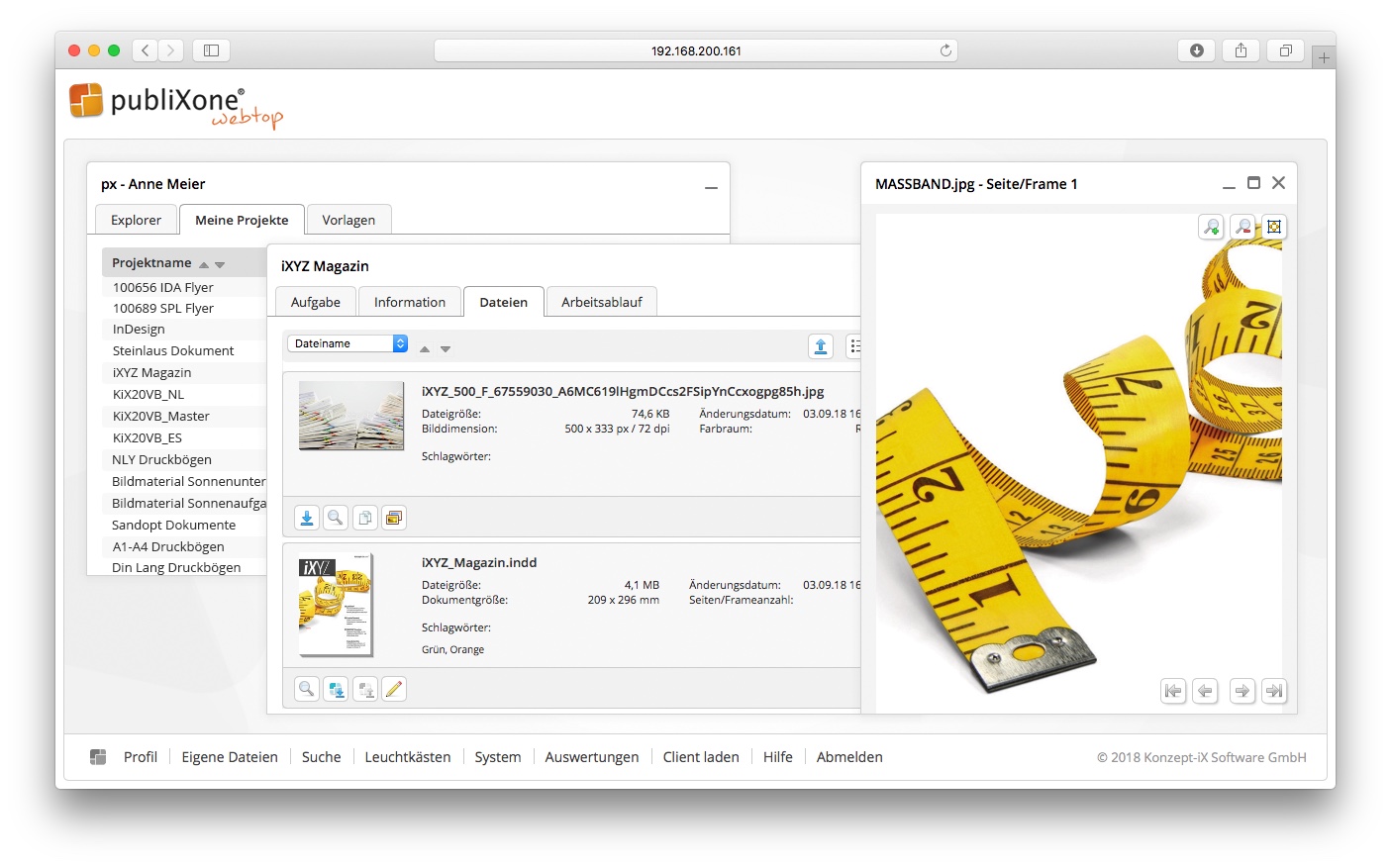Open the Vorlagen tab
The image size is (1391, 868).
tap(348, 220)
